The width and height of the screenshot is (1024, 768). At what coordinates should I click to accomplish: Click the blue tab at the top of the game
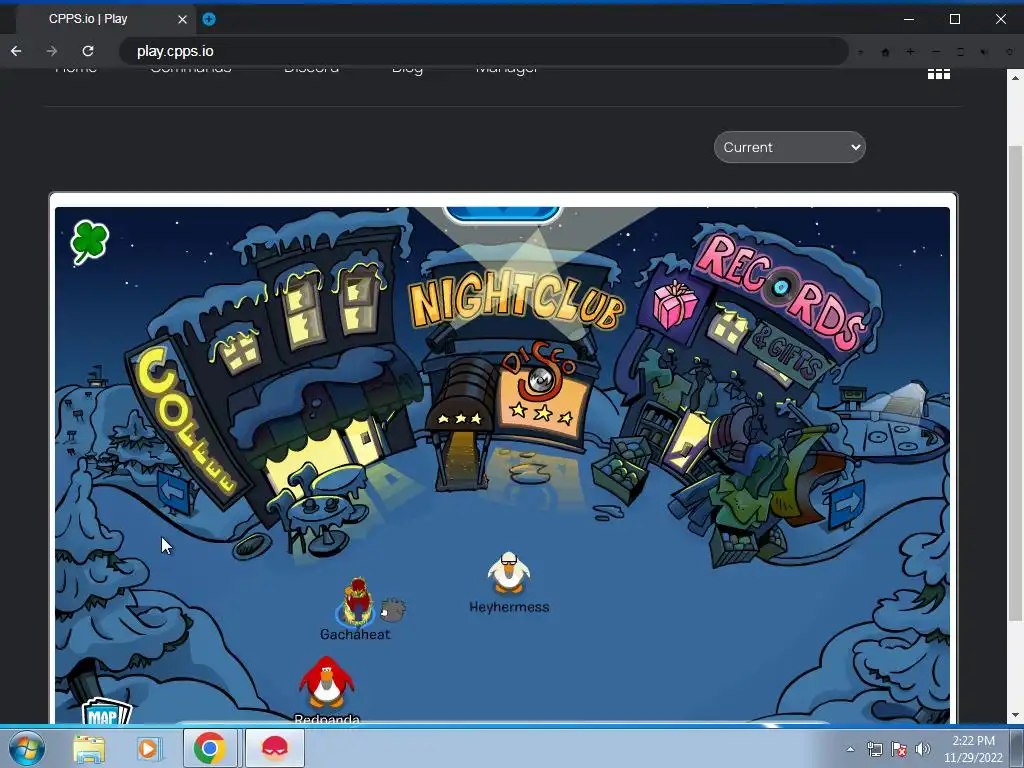pyautogui.click(x=502, y=213)
